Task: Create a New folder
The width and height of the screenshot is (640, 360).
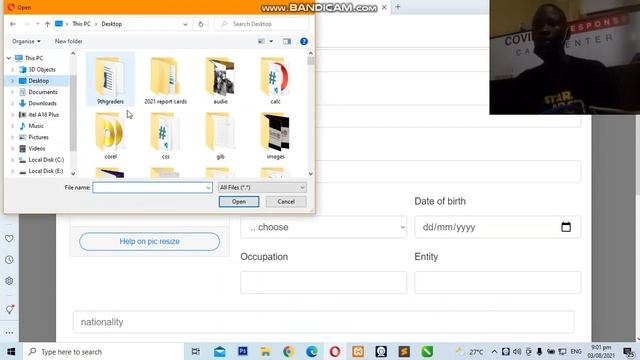Action: [x=69, y=41]
